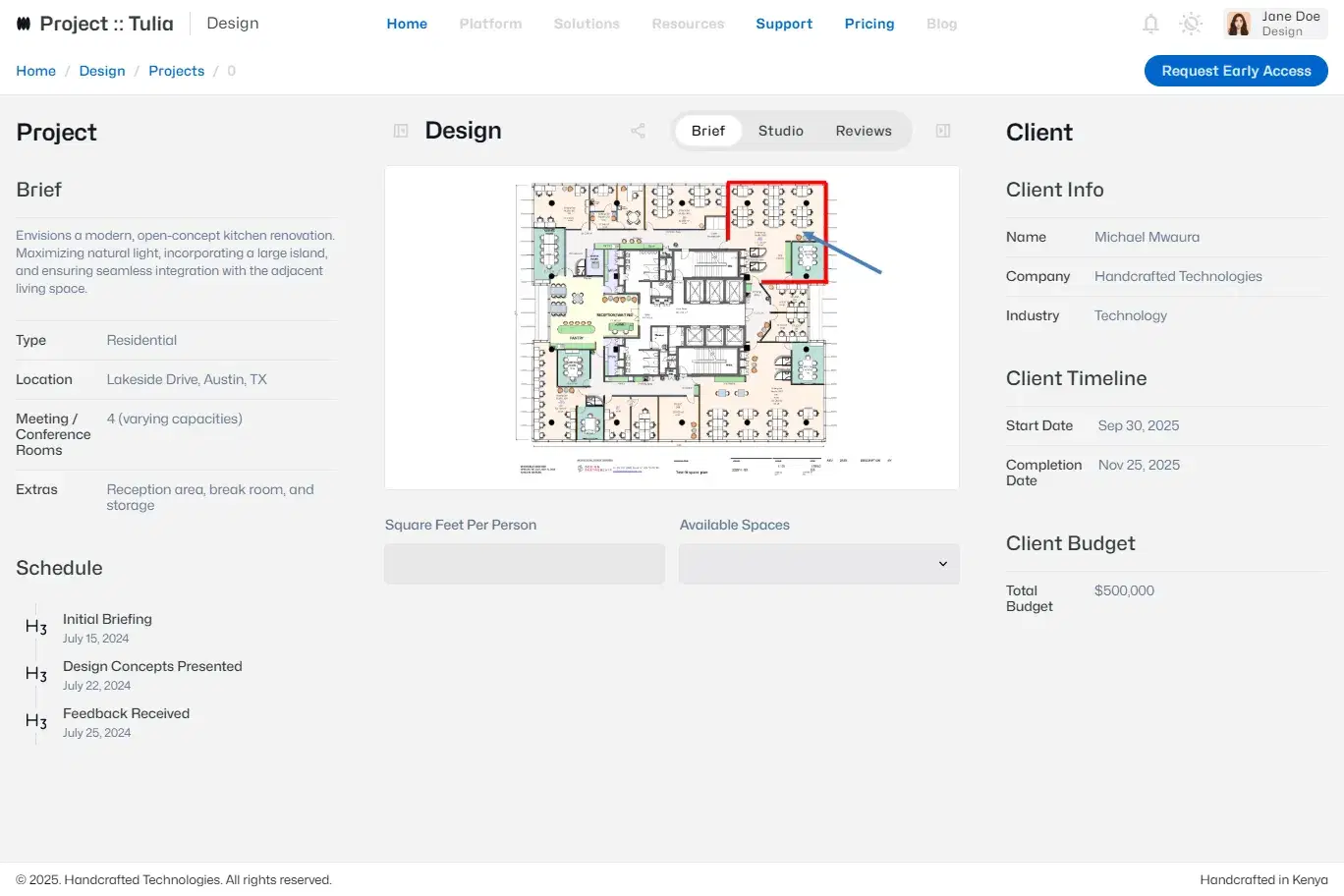Select the H3 icon beside Design Concepts Presented
Screen dimensions: 1344x896
pos(35,674)
